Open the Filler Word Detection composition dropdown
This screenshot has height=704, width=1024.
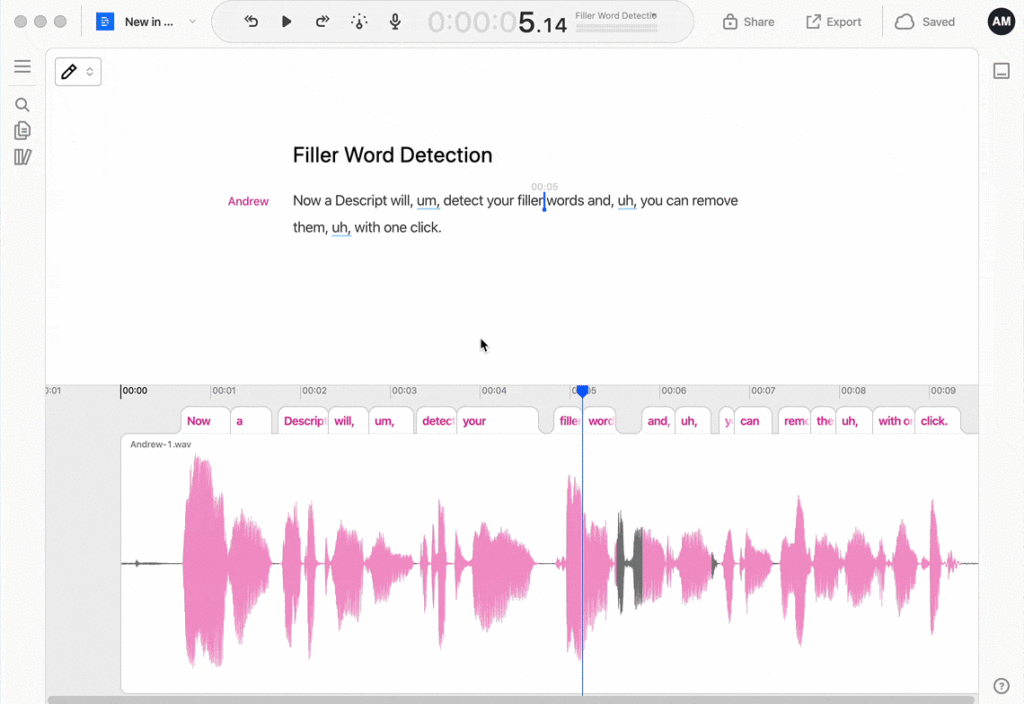(616, 16)
